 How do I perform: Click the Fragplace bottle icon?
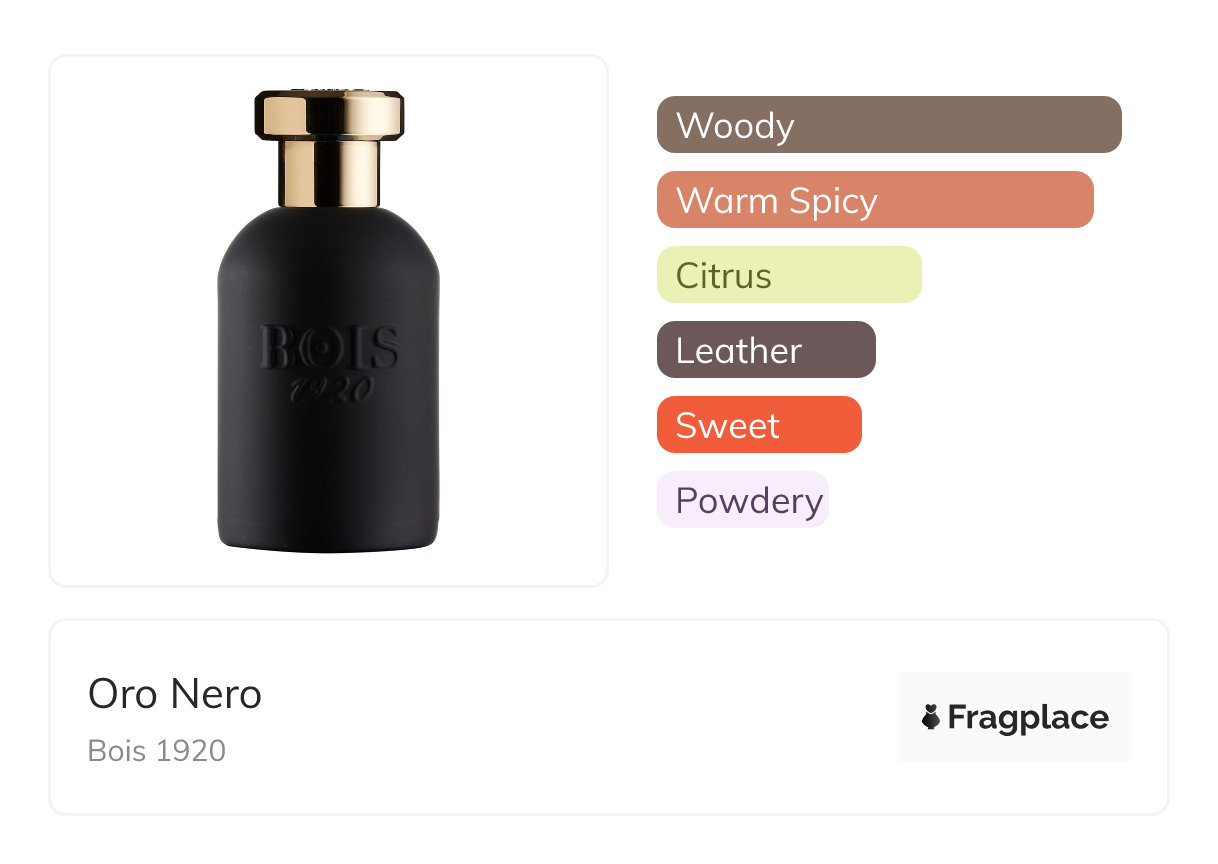click(931, 717)
